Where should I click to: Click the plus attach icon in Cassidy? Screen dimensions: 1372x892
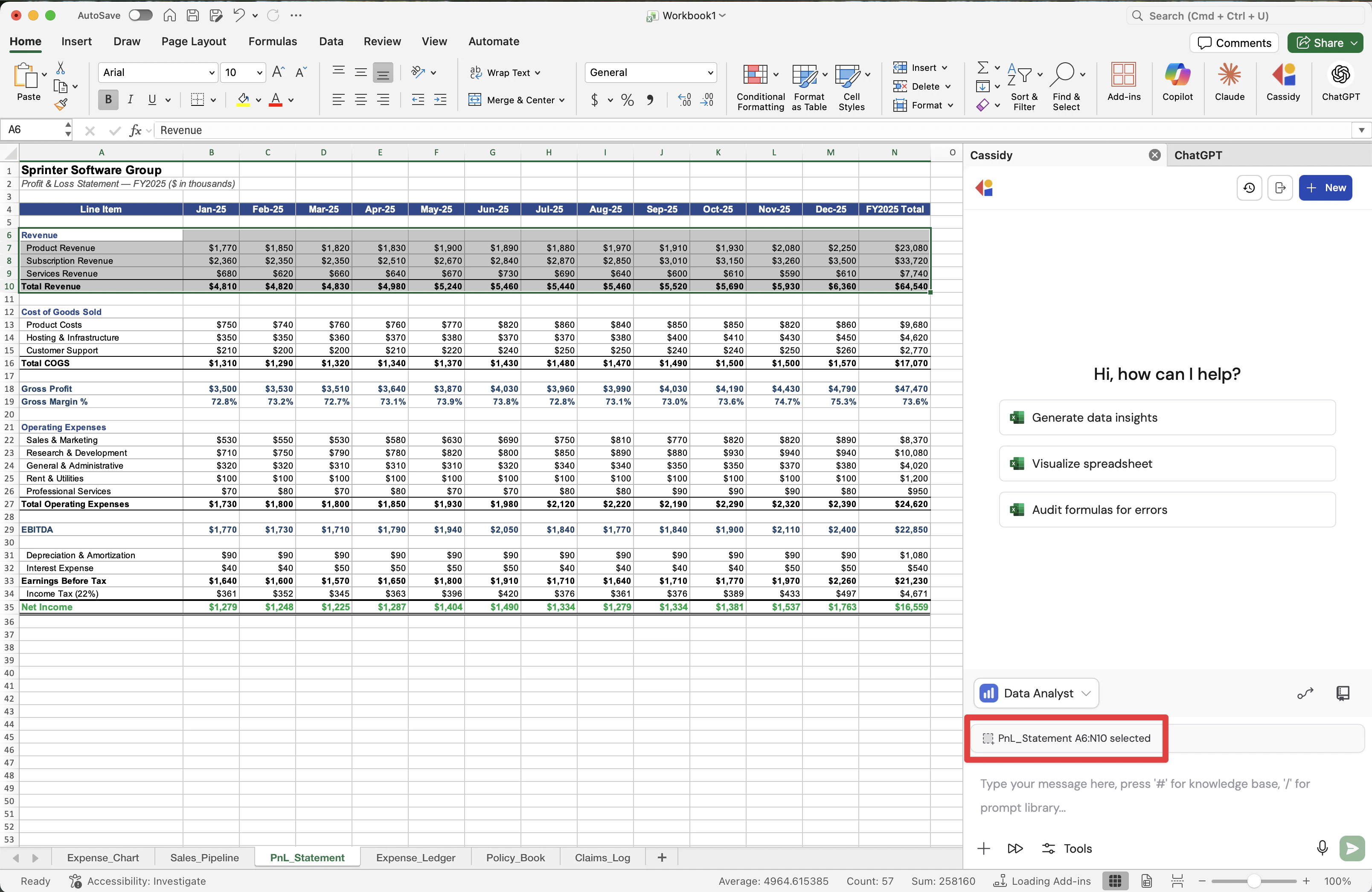click(x=984, y=848)
